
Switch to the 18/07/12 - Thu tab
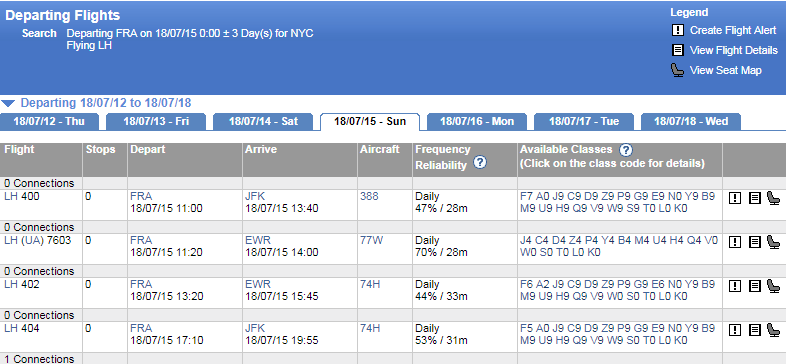pos(49,122)
